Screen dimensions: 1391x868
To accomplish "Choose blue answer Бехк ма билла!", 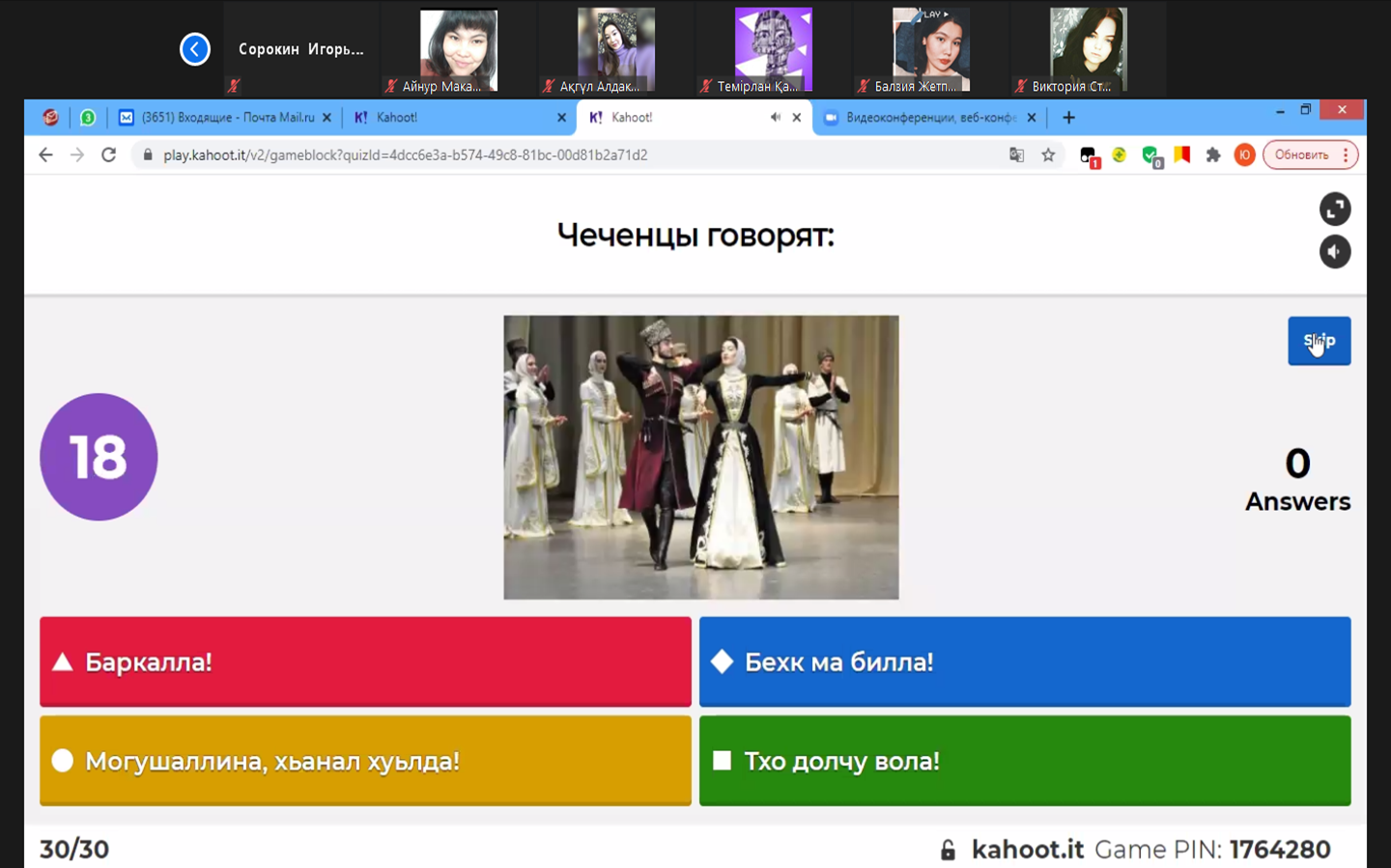I will [x=1024, y=662].
